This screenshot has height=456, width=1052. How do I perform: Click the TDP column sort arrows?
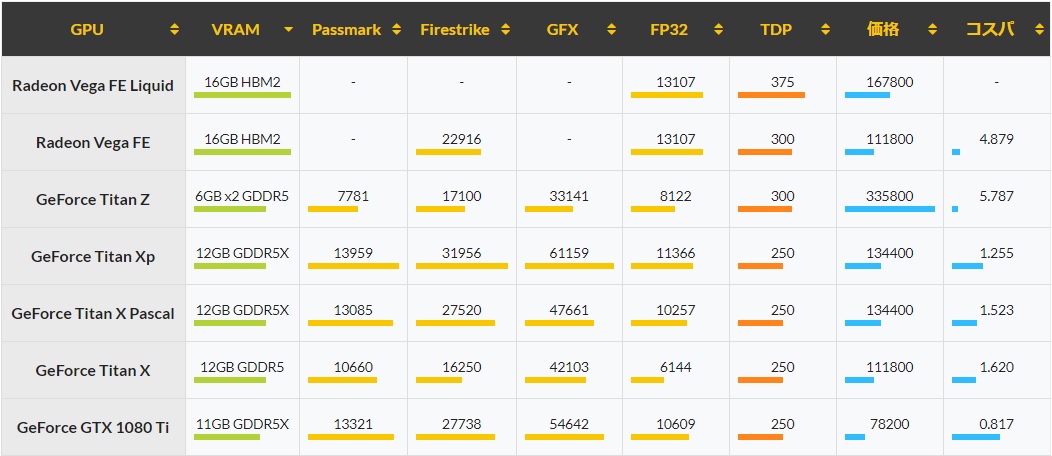(x=826, y=30)
